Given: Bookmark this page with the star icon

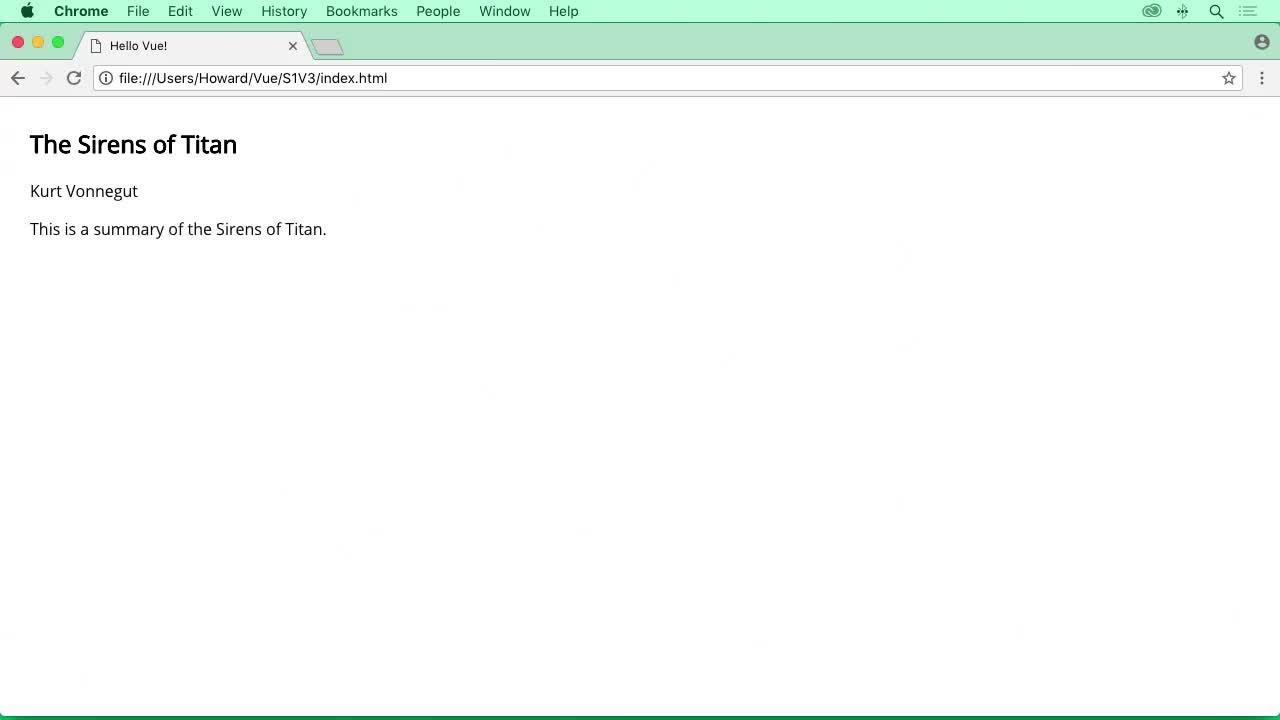Looking at the screenshot, I should point(1229,78).
